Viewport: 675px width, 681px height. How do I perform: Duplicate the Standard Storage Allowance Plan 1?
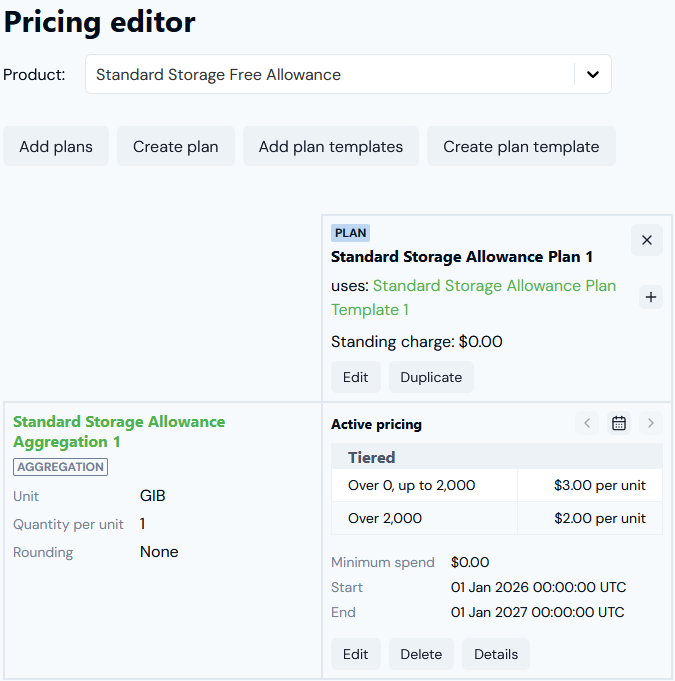pyautogui.click(x=431, y=377)
